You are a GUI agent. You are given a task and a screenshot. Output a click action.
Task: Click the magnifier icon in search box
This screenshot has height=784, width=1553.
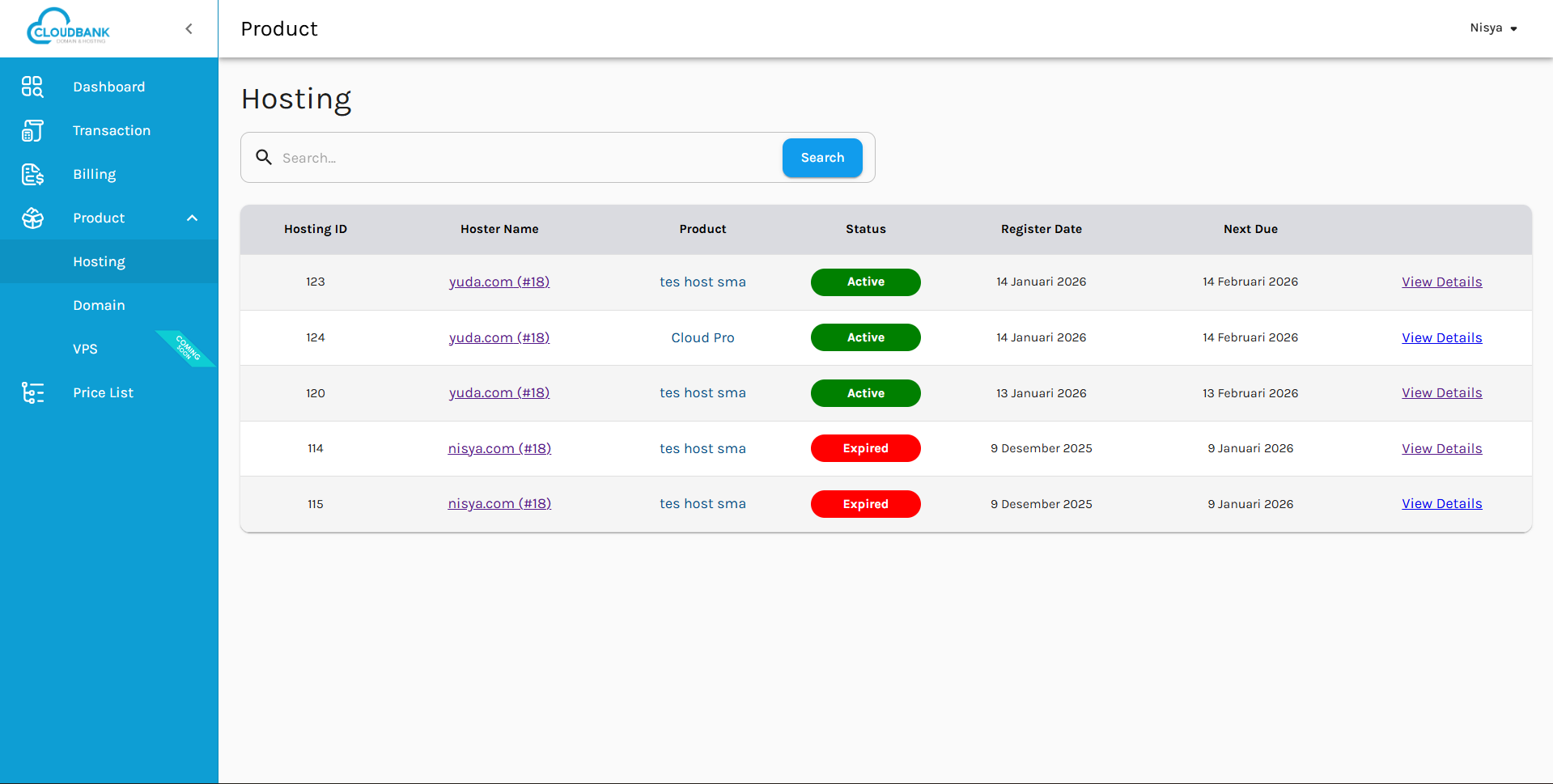(264, 157)
